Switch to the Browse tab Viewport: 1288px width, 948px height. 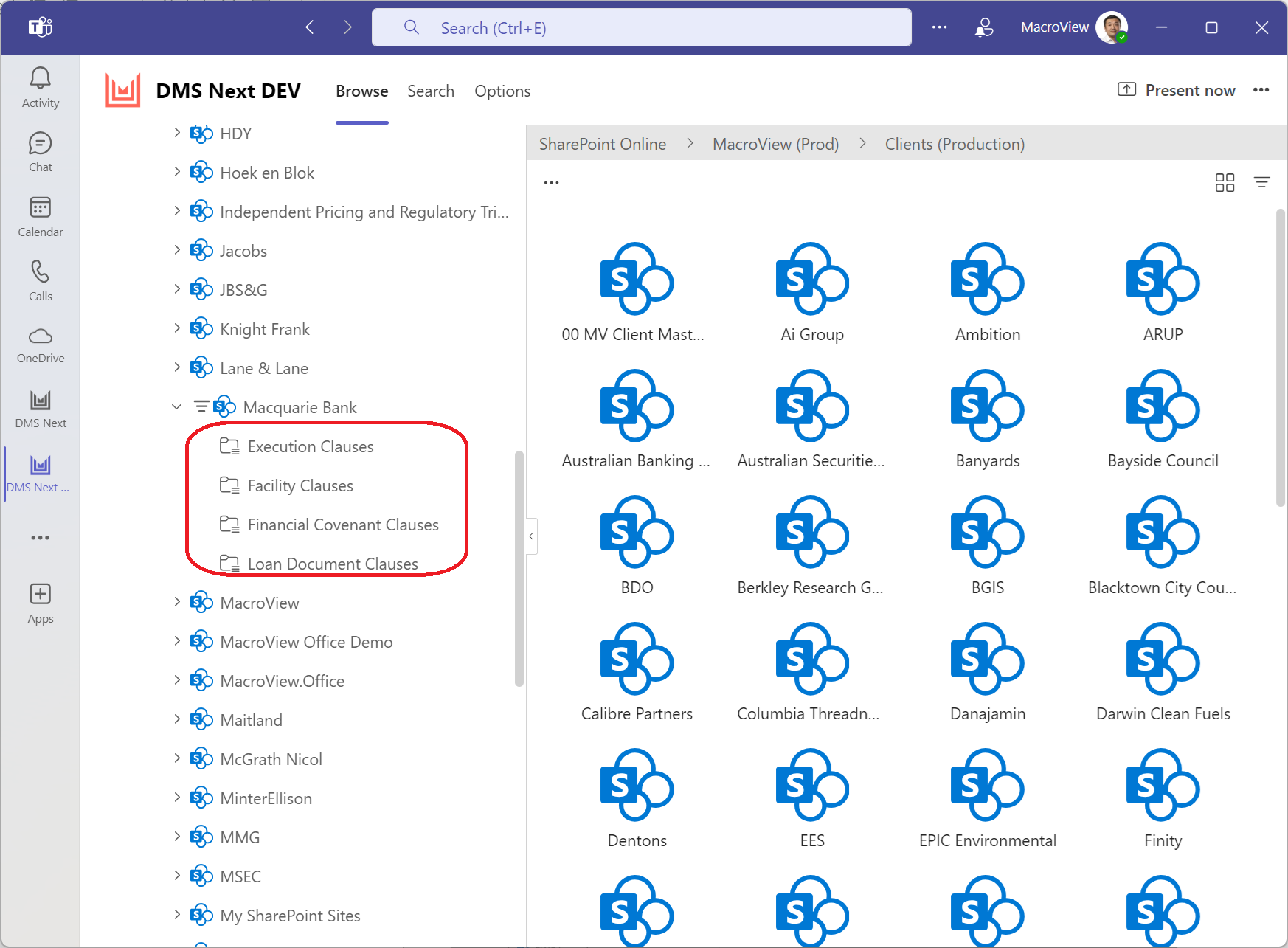pos(361,91)
